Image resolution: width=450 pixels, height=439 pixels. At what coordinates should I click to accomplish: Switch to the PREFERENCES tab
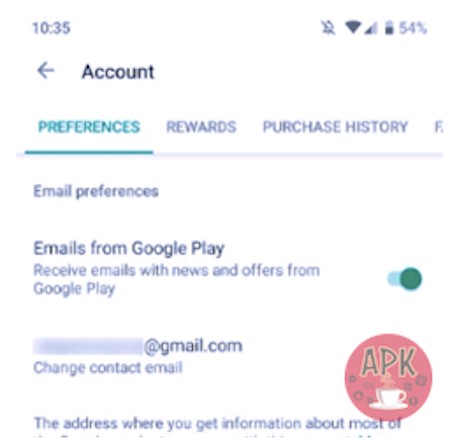coord(89,127)
